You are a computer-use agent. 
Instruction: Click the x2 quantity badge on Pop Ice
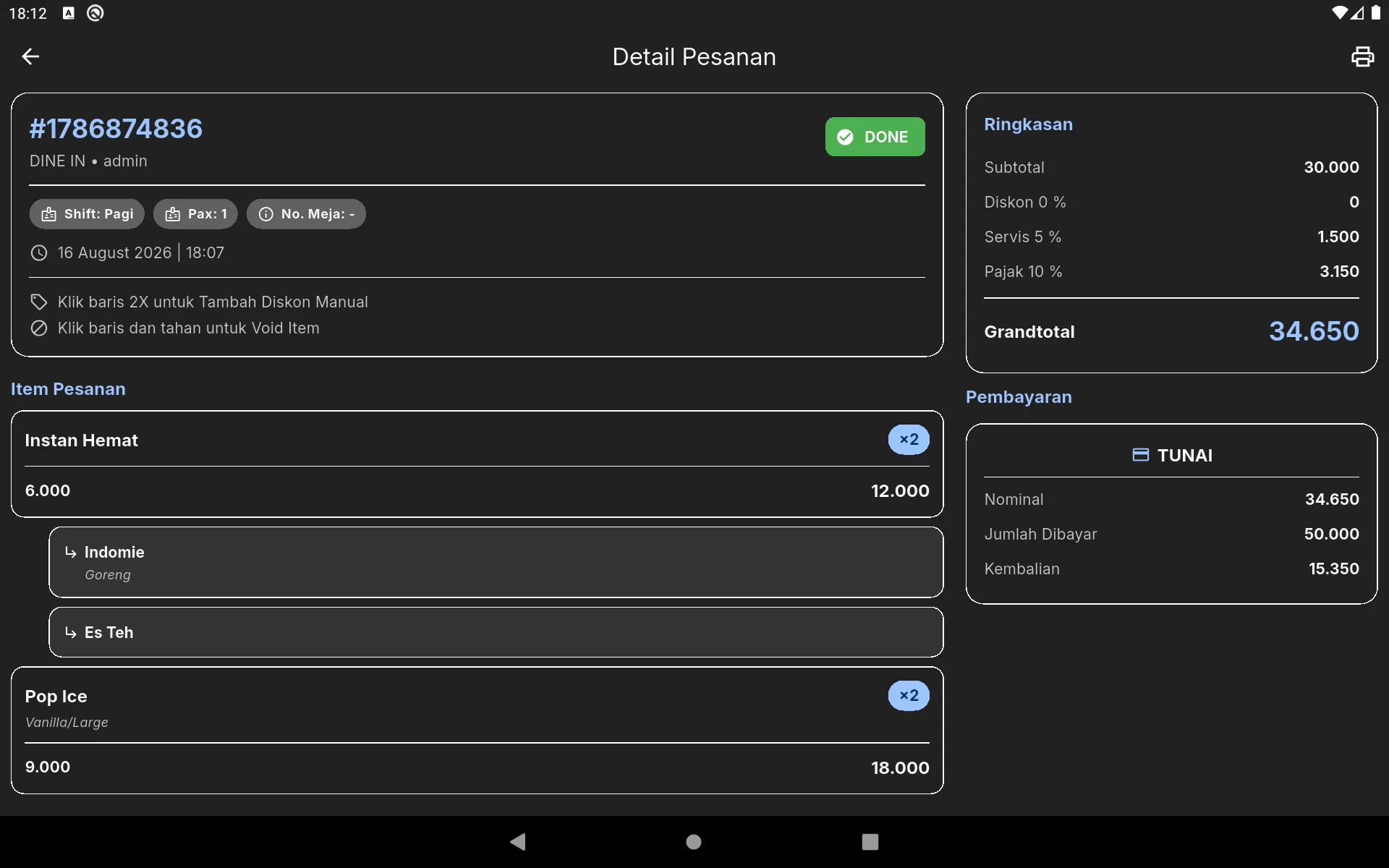click(x=909, y=696)
